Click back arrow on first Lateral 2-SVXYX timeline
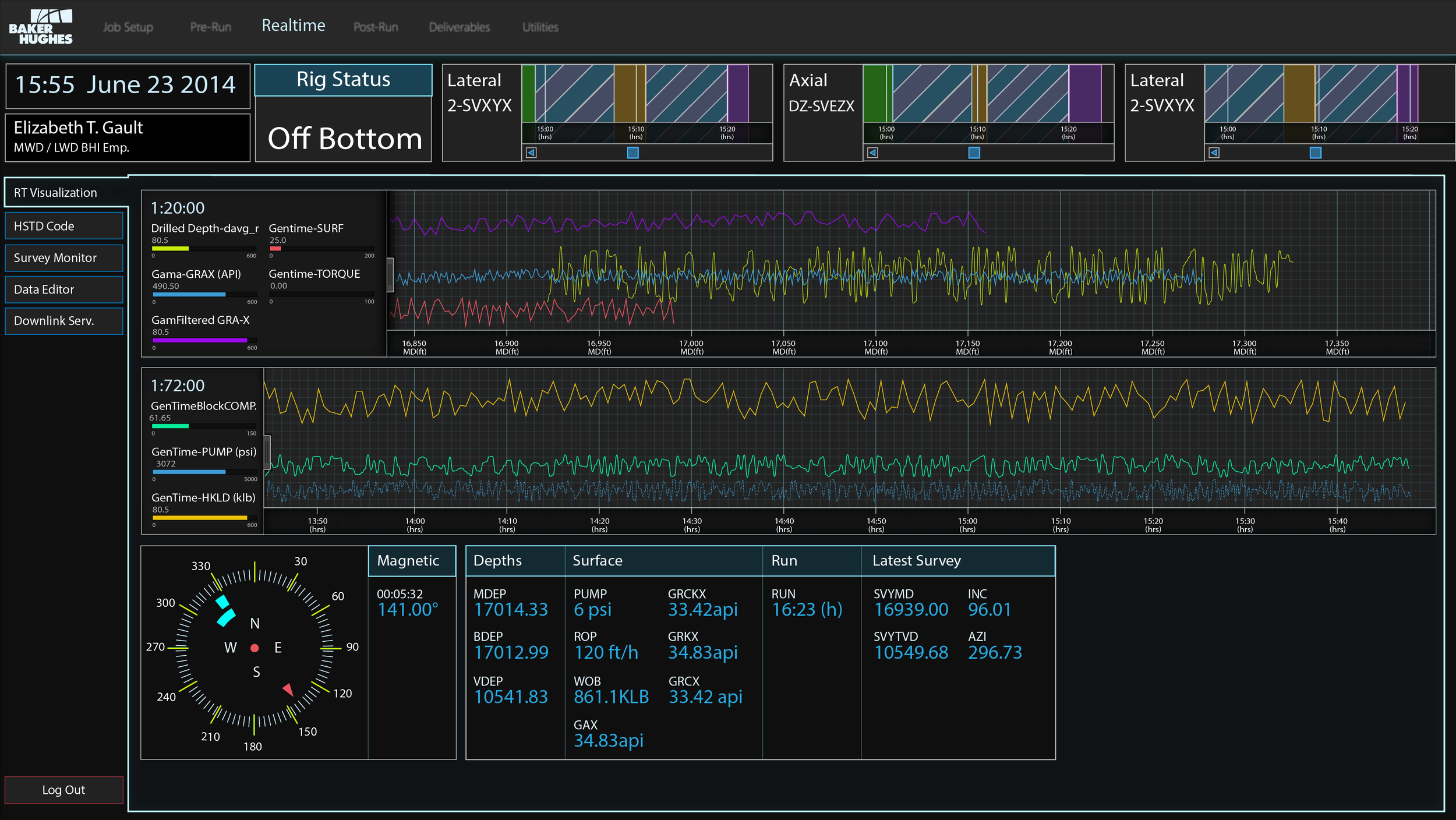 coord(531,153)
